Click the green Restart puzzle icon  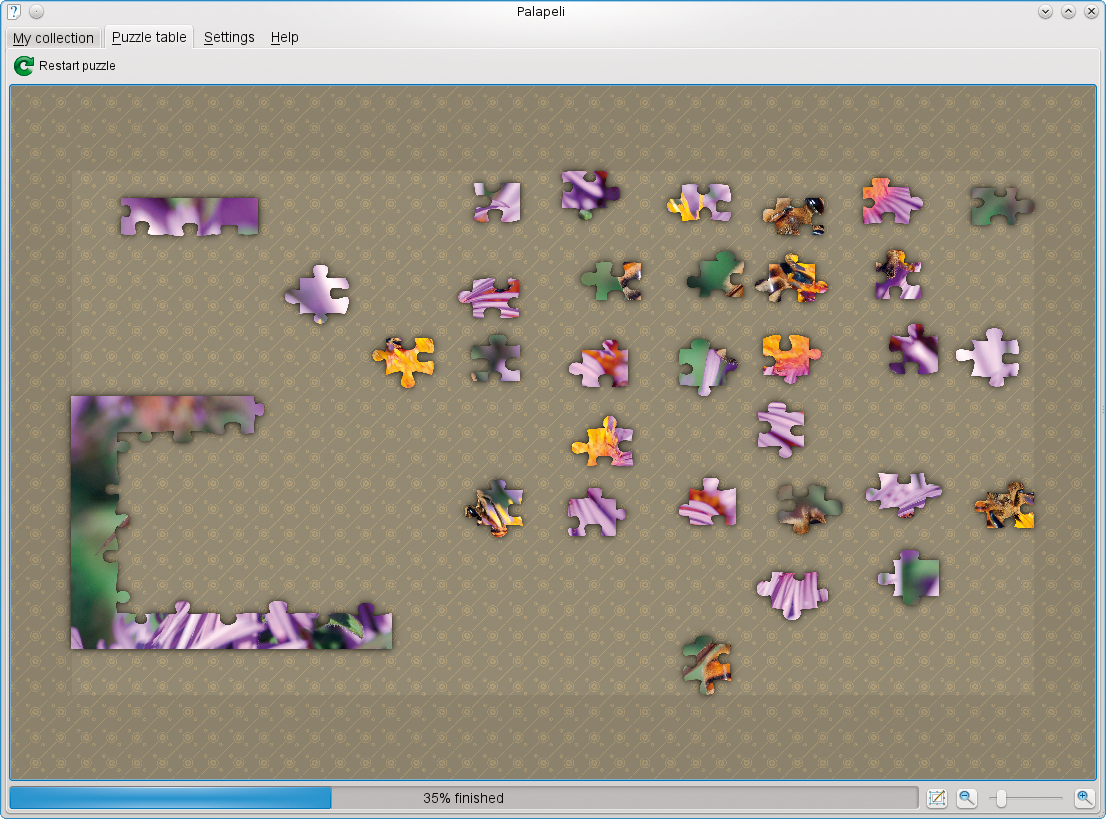coord(24,66)
